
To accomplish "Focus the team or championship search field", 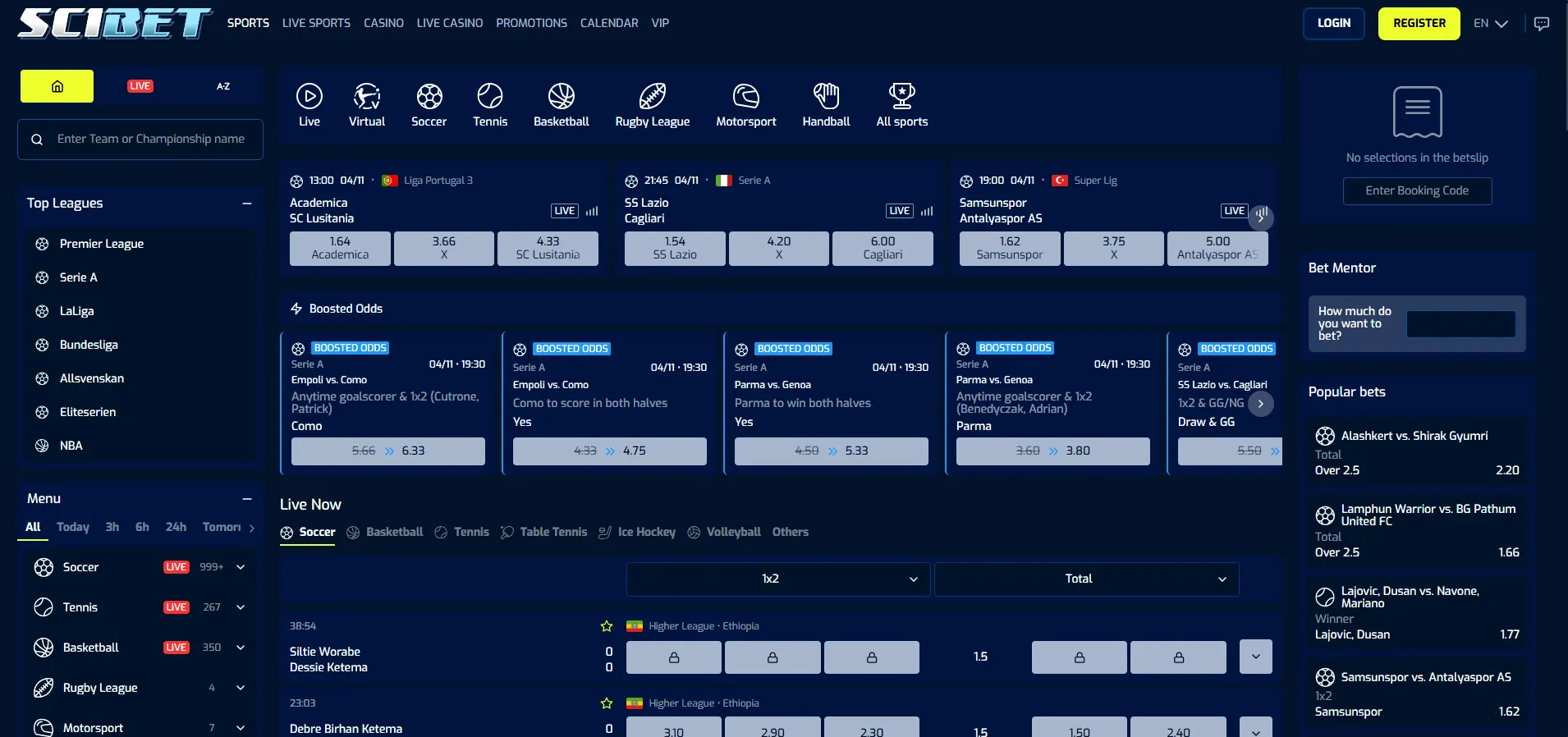I will click(140, 140).
